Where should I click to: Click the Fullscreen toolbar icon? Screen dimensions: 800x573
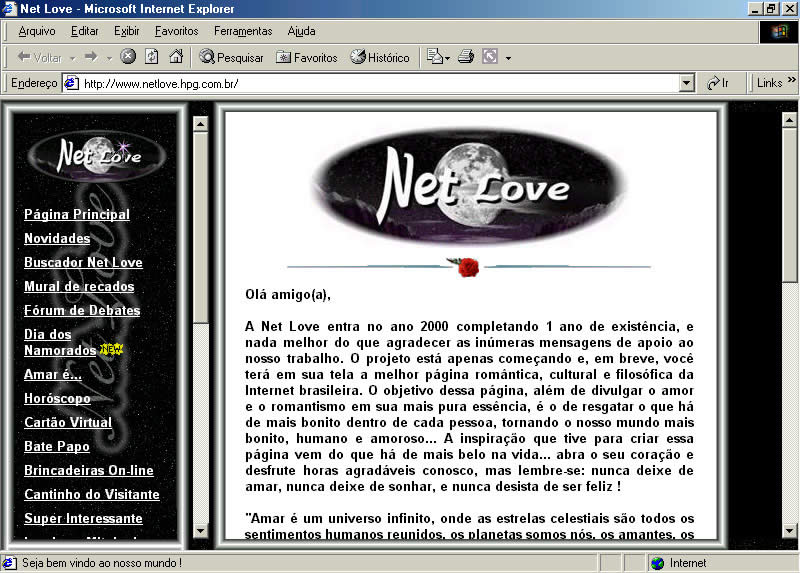click(490, 57)
